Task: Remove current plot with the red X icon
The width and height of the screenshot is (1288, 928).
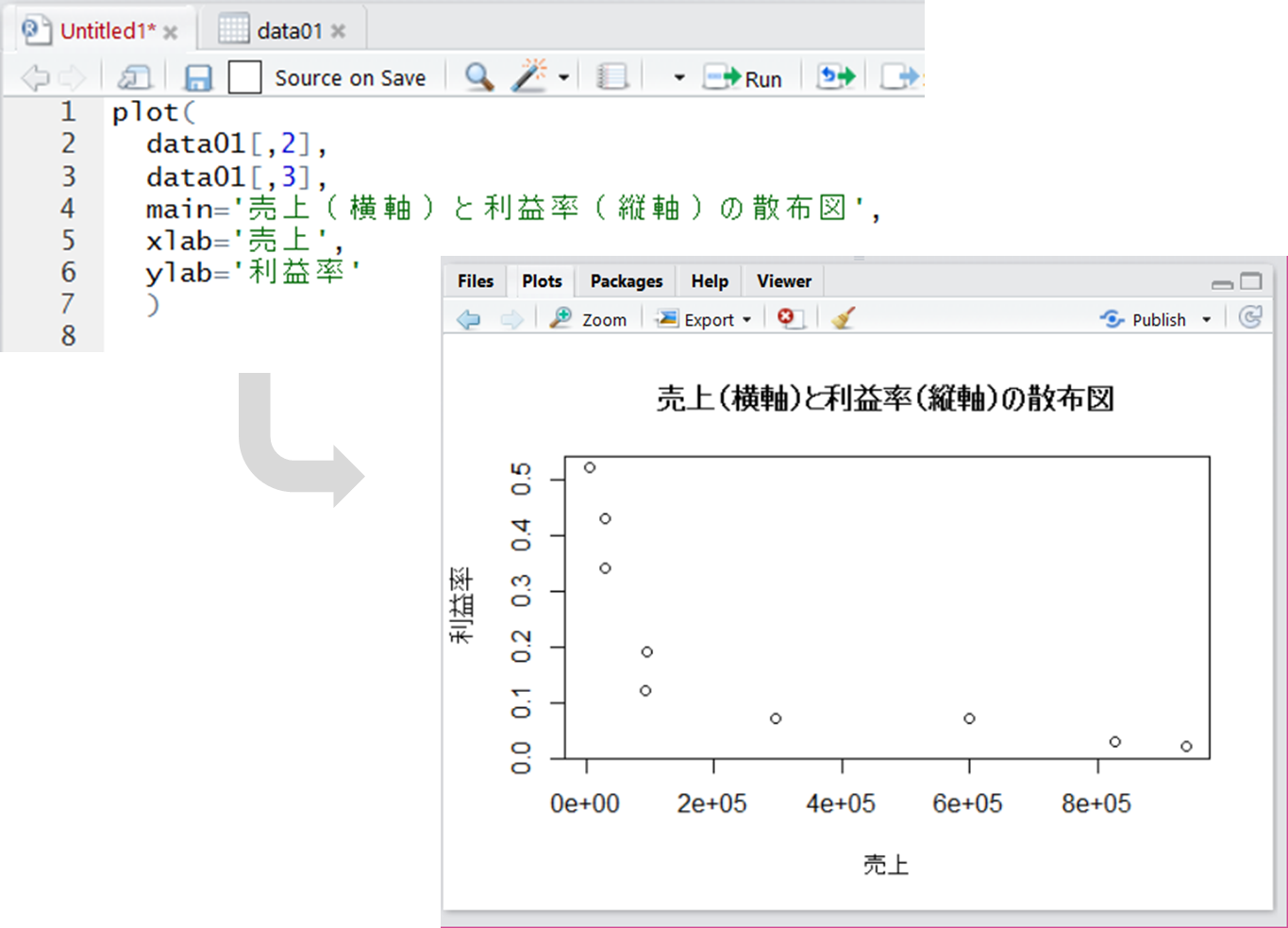Action: click(x=789, y=319)
